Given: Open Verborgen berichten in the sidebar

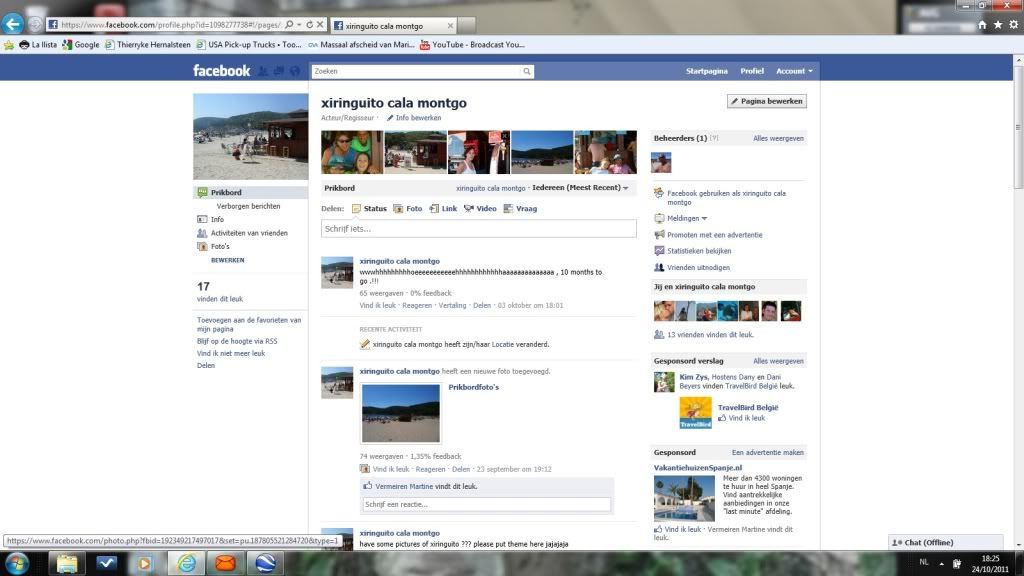Looking at the screenshot, I should pyautogui.click(x=248, y=206).
